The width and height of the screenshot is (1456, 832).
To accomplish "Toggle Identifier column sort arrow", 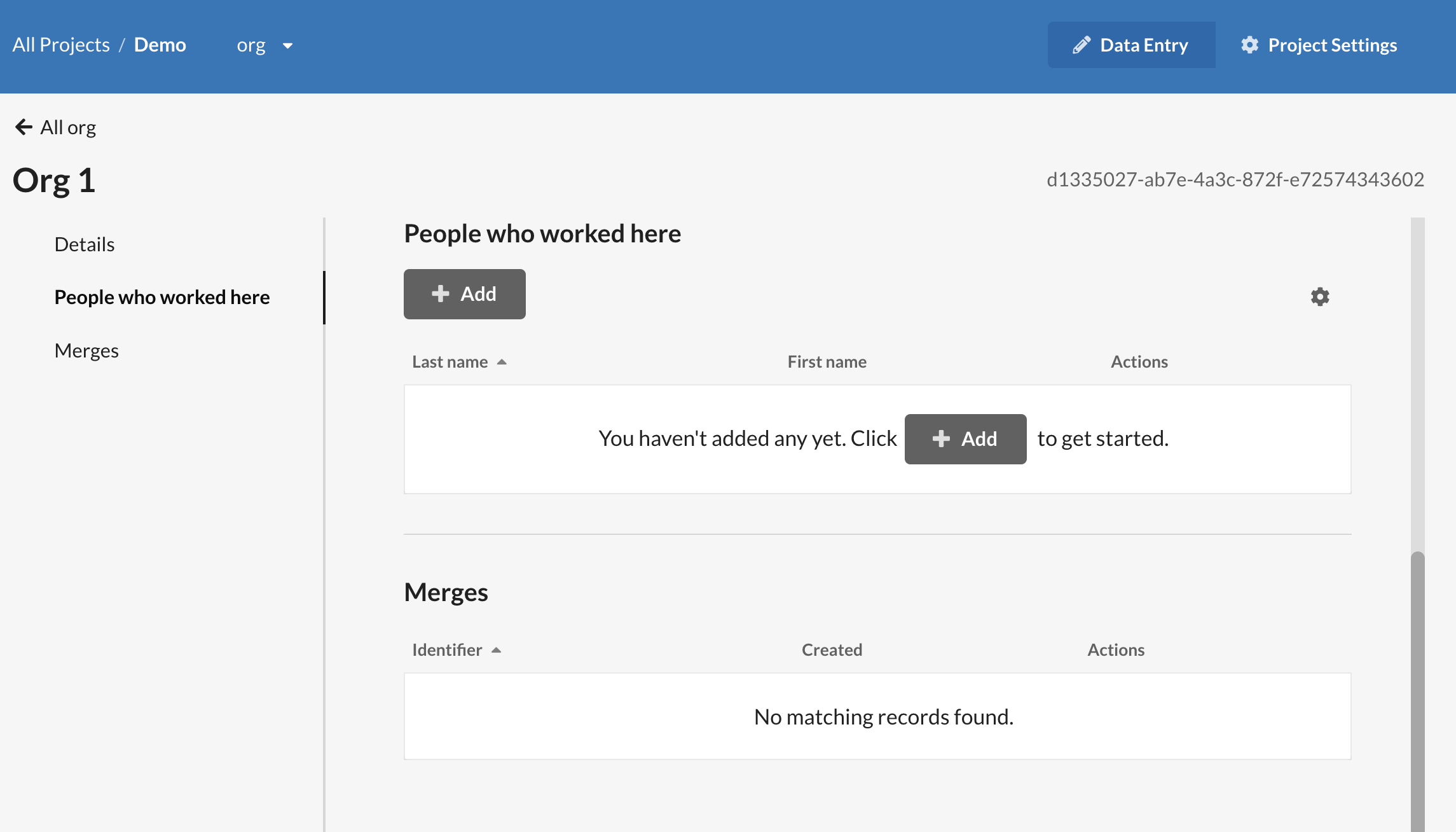I will pos(497,650).
